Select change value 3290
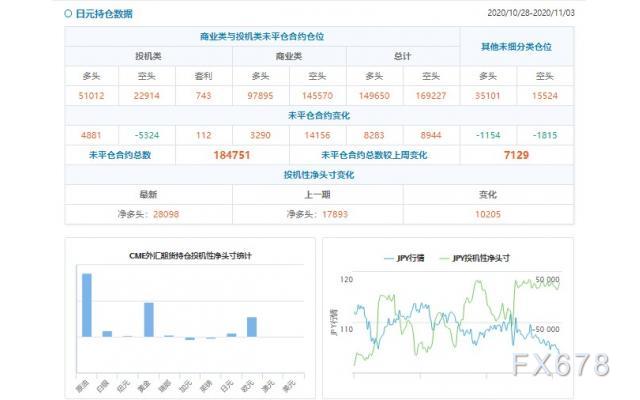 260,135
